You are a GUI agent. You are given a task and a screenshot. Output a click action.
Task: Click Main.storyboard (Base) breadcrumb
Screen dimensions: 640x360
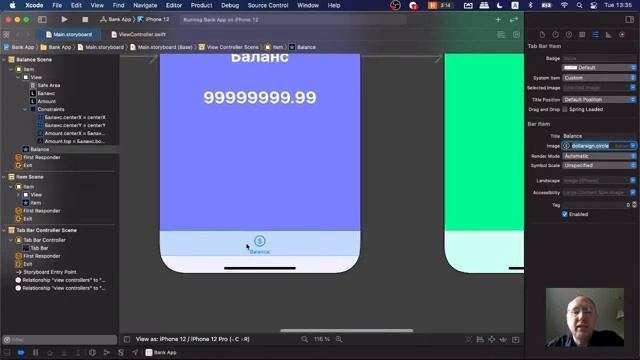tap(161, 47)
